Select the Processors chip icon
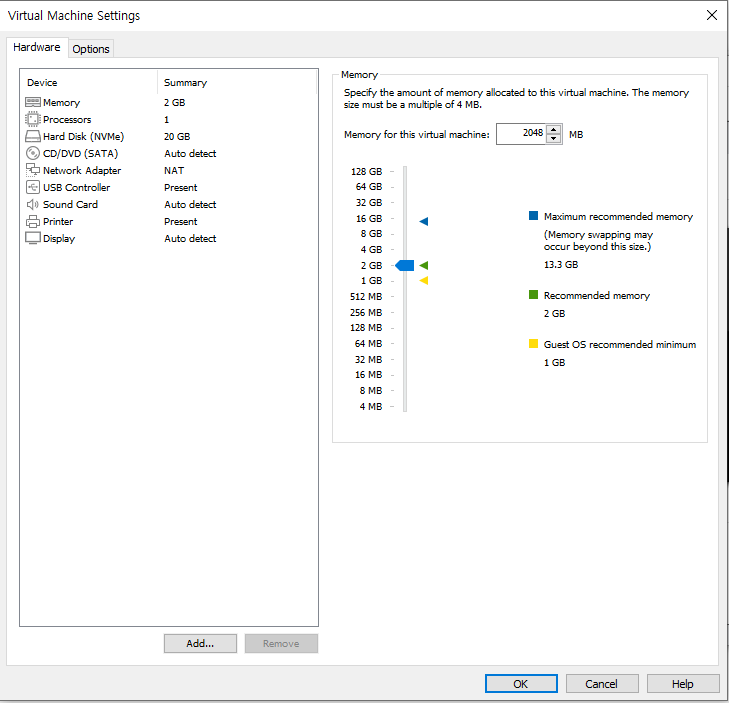This screenshot has height=703, width=729. (x=33, y=119)
